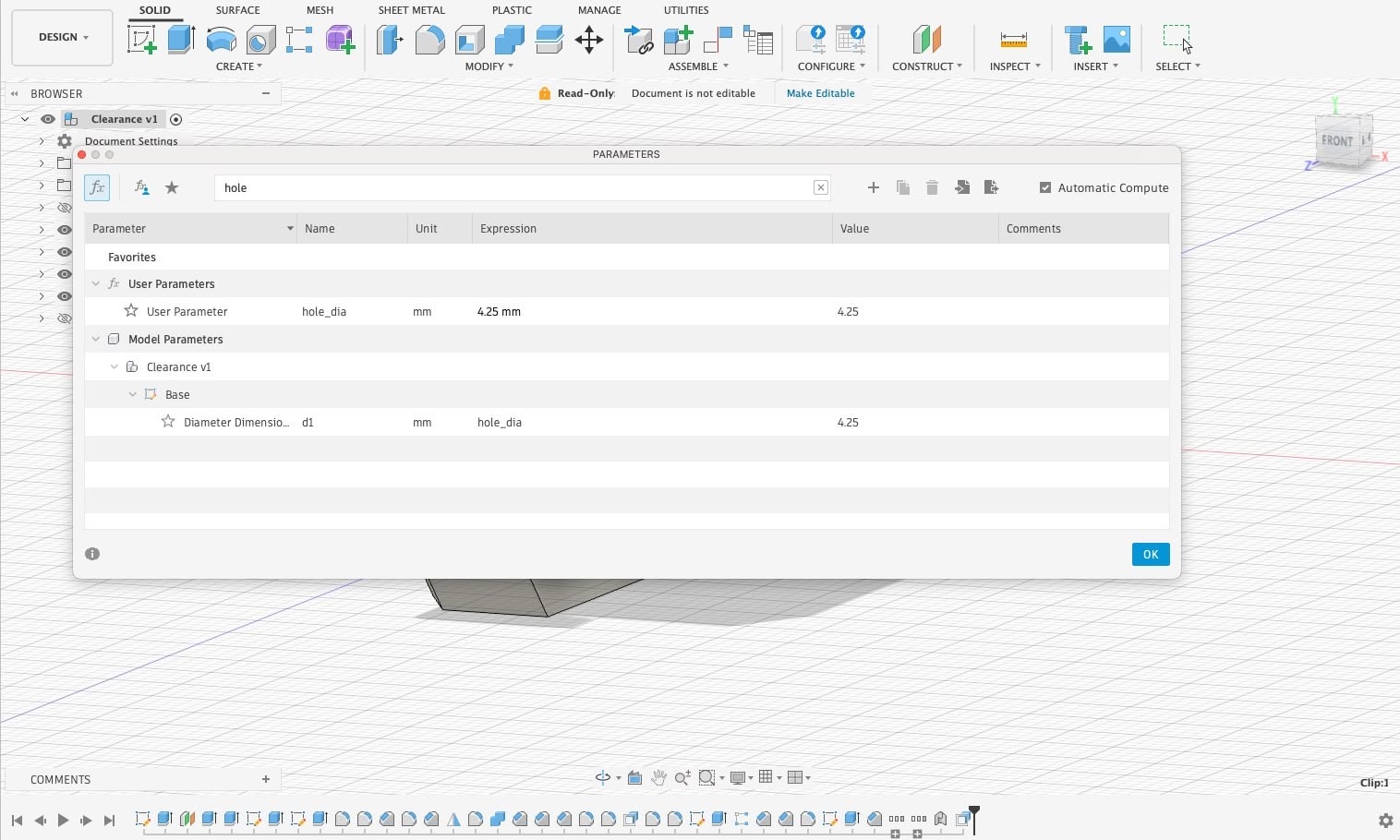Screen dimensions: 1400x840
Task: Switch to the UTILITIES tab
Action: pos(686,10)
